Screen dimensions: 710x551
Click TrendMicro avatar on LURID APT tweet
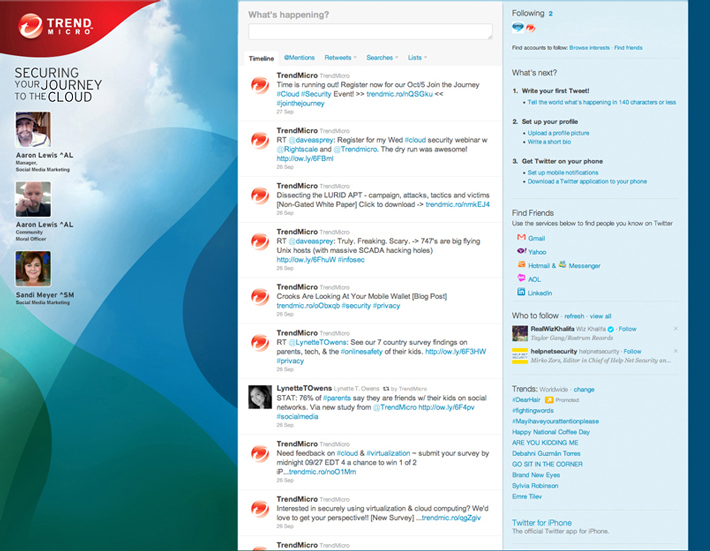[260, 196]
